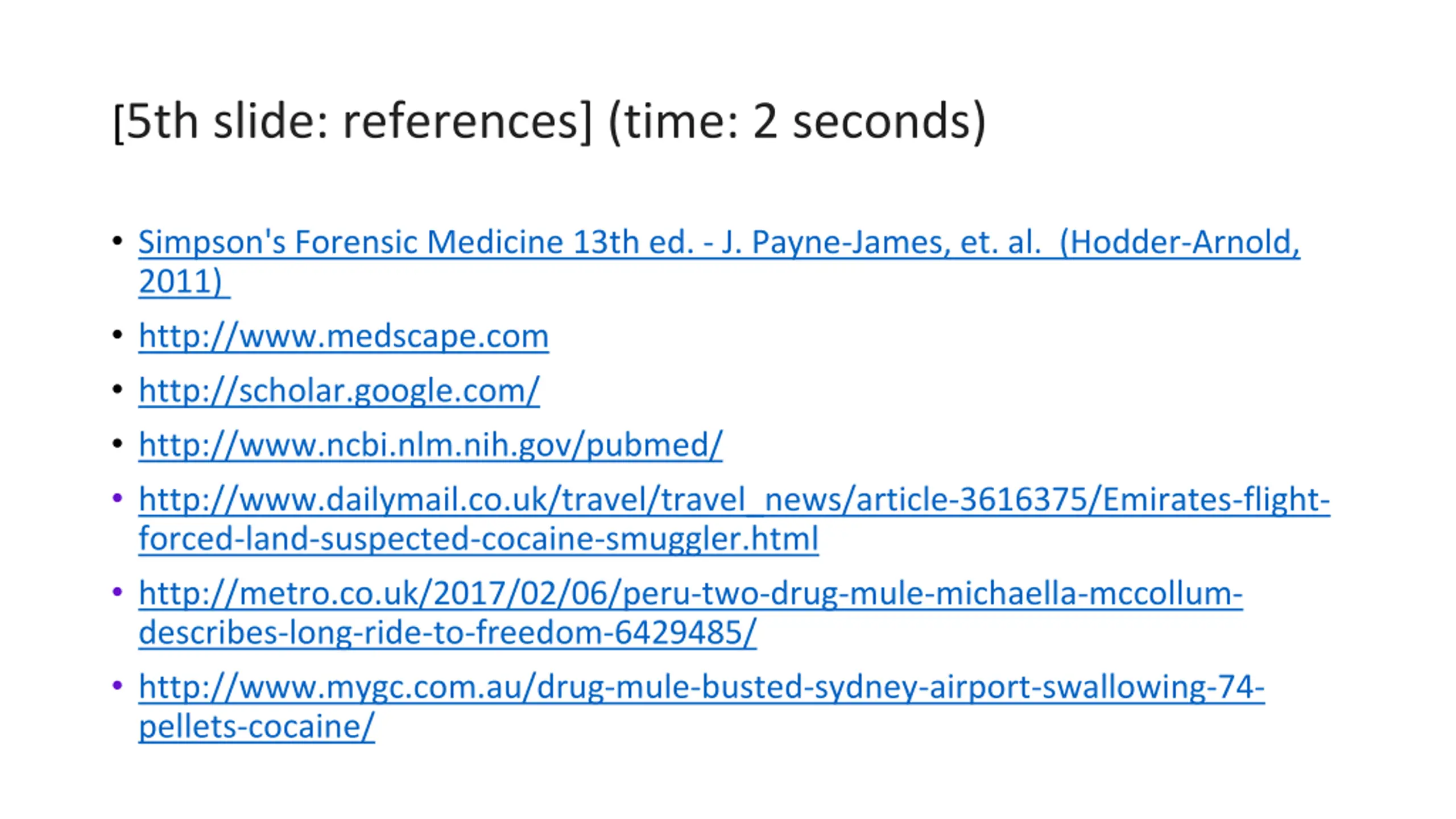Open the ncbi.nlm.nih.gov/pubmed link
This screenshot has height=819, width=1456.
point(431,445)
